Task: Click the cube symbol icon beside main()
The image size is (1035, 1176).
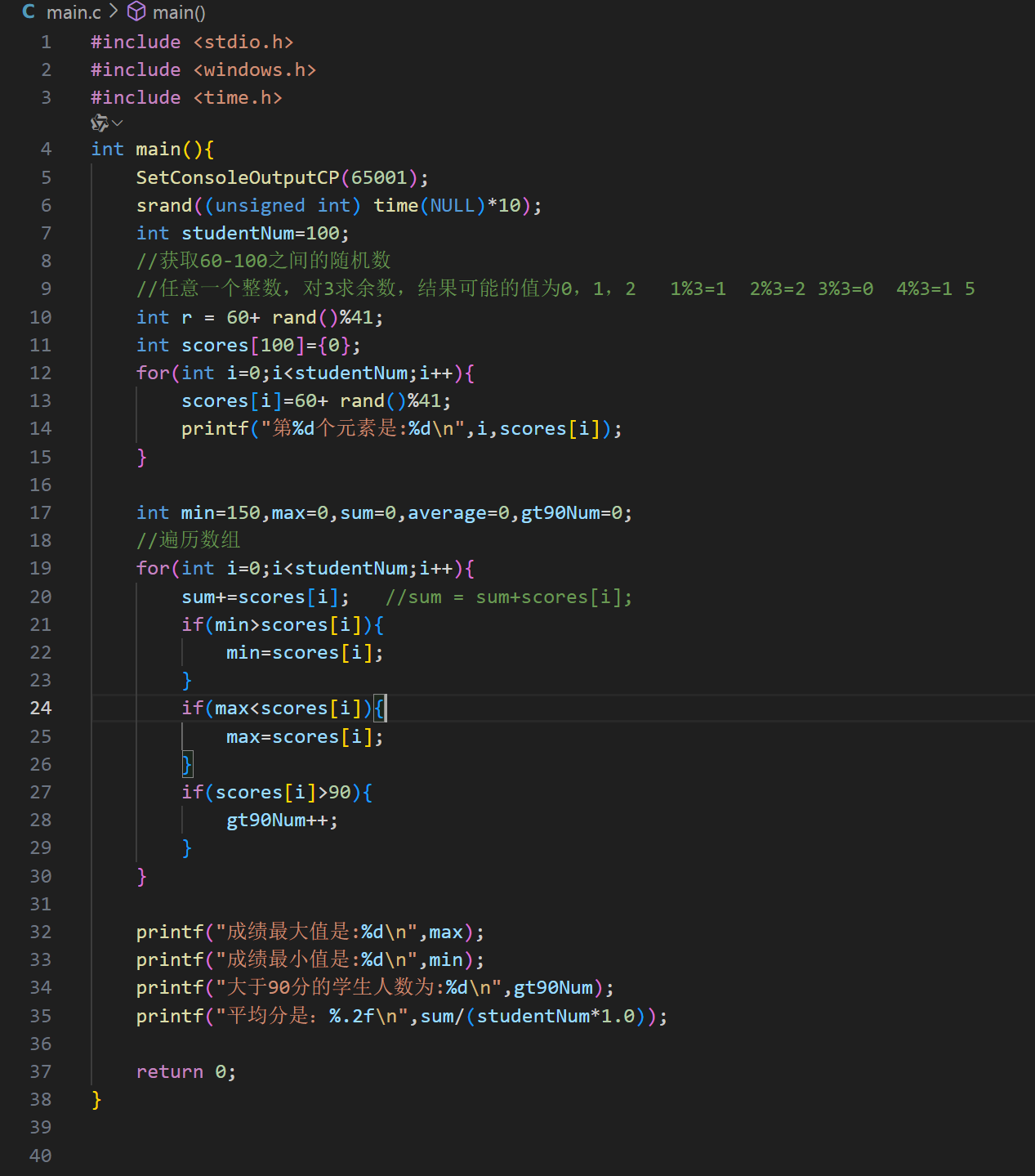Action: 136,12
